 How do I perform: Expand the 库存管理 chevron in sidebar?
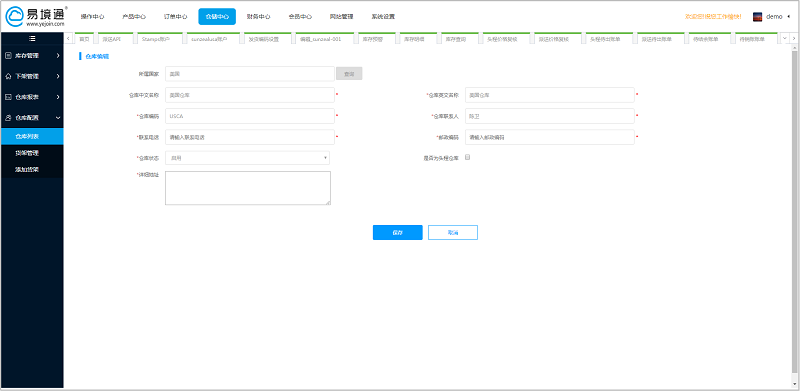[x=58, y=55]
